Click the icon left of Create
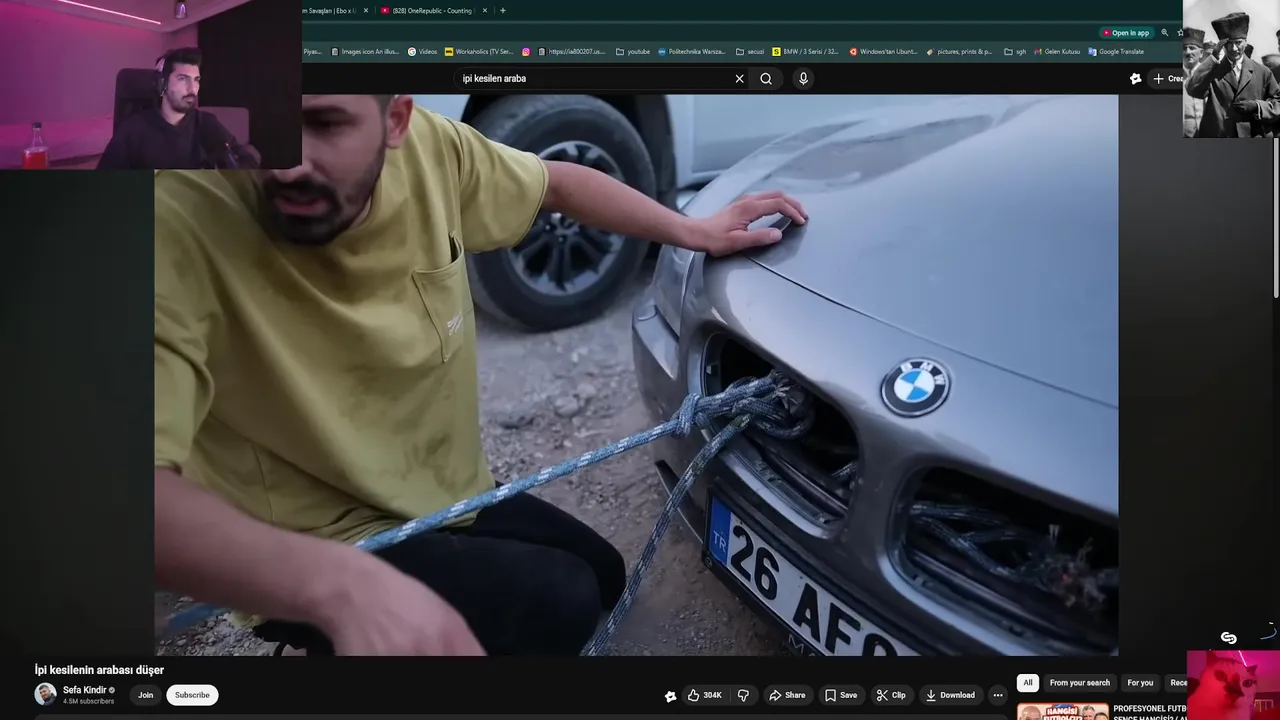1280x720 pixels. click(x=1135, y=79)
